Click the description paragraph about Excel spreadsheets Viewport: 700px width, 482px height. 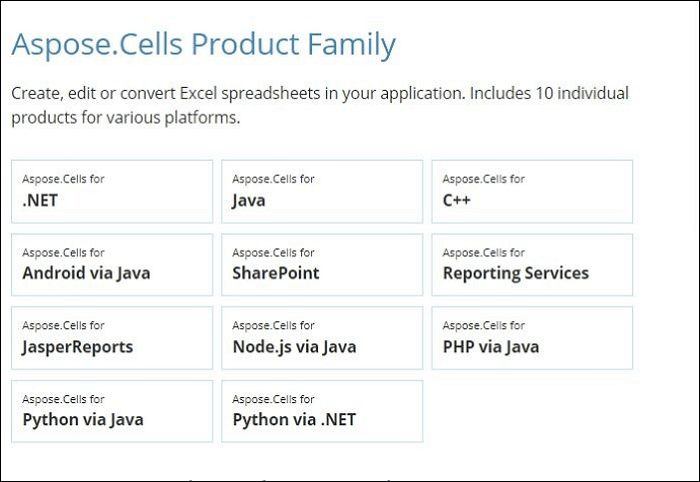(320, 105)
